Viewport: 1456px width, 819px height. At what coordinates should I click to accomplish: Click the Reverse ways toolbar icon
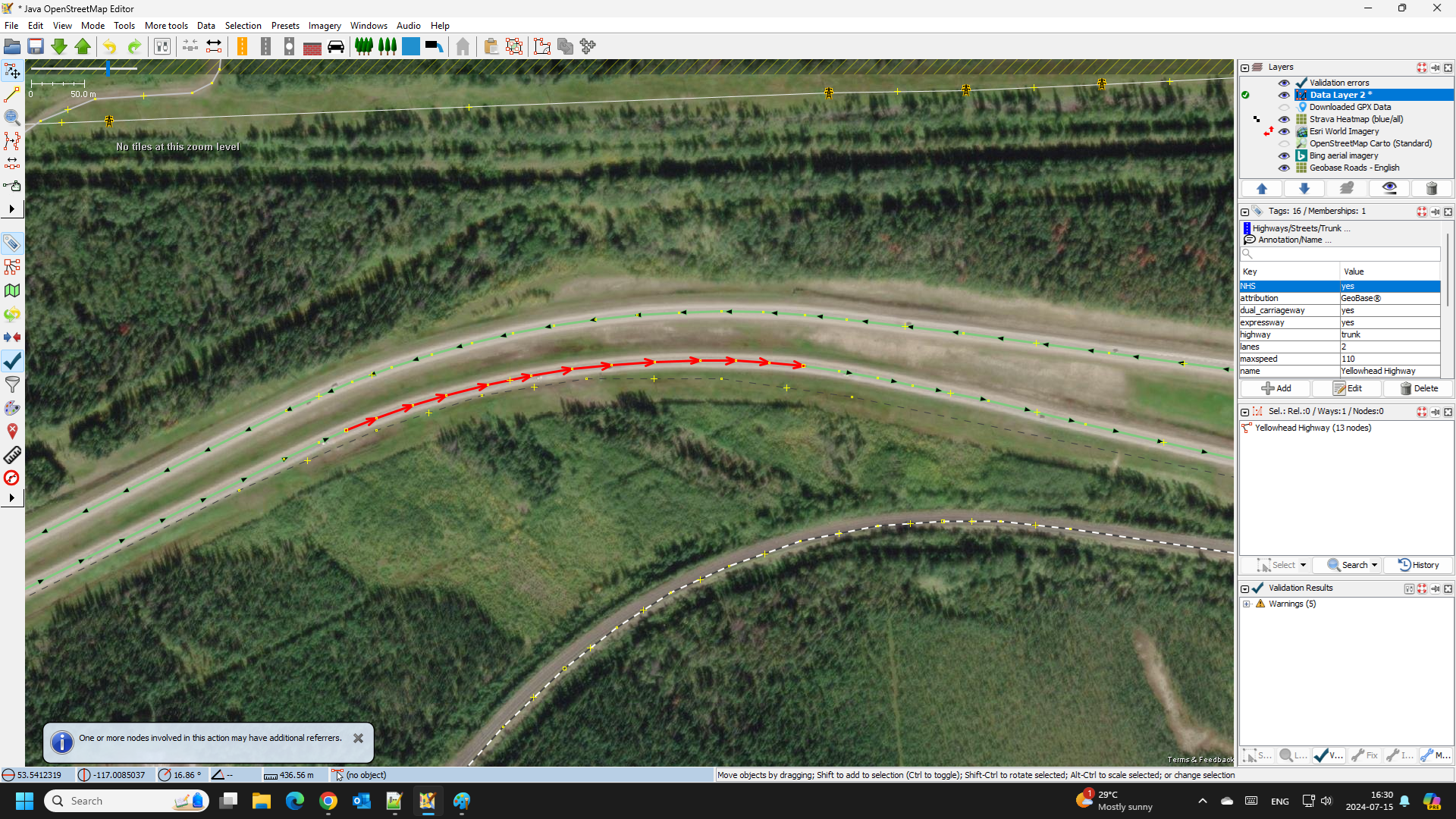(214, 47)
